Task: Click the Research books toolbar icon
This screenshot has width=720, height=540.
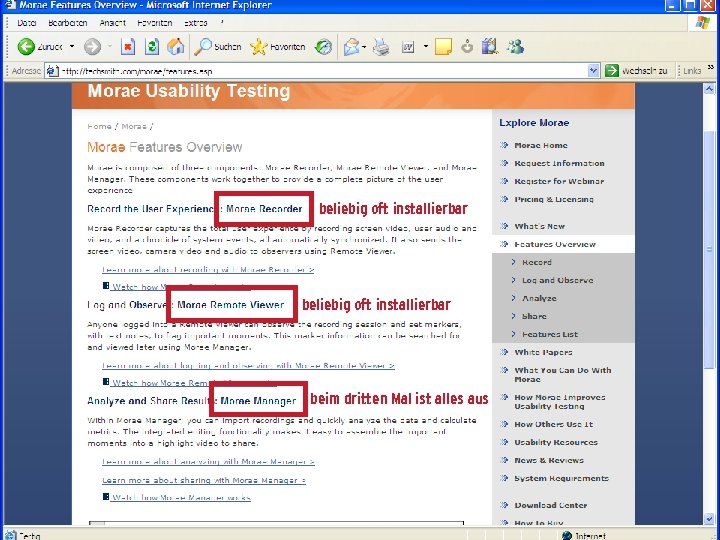Action: pyautogui.click(x=490, y=46)
